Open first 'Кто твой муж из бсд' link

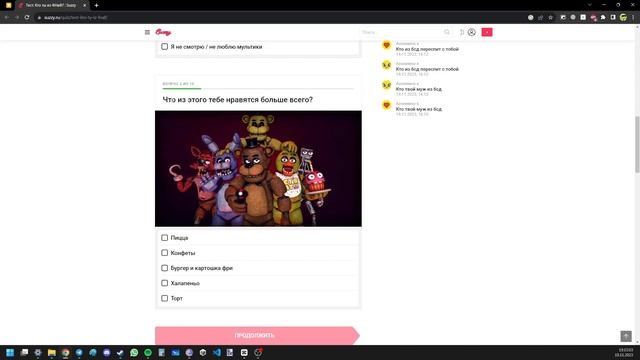point(419,89)
